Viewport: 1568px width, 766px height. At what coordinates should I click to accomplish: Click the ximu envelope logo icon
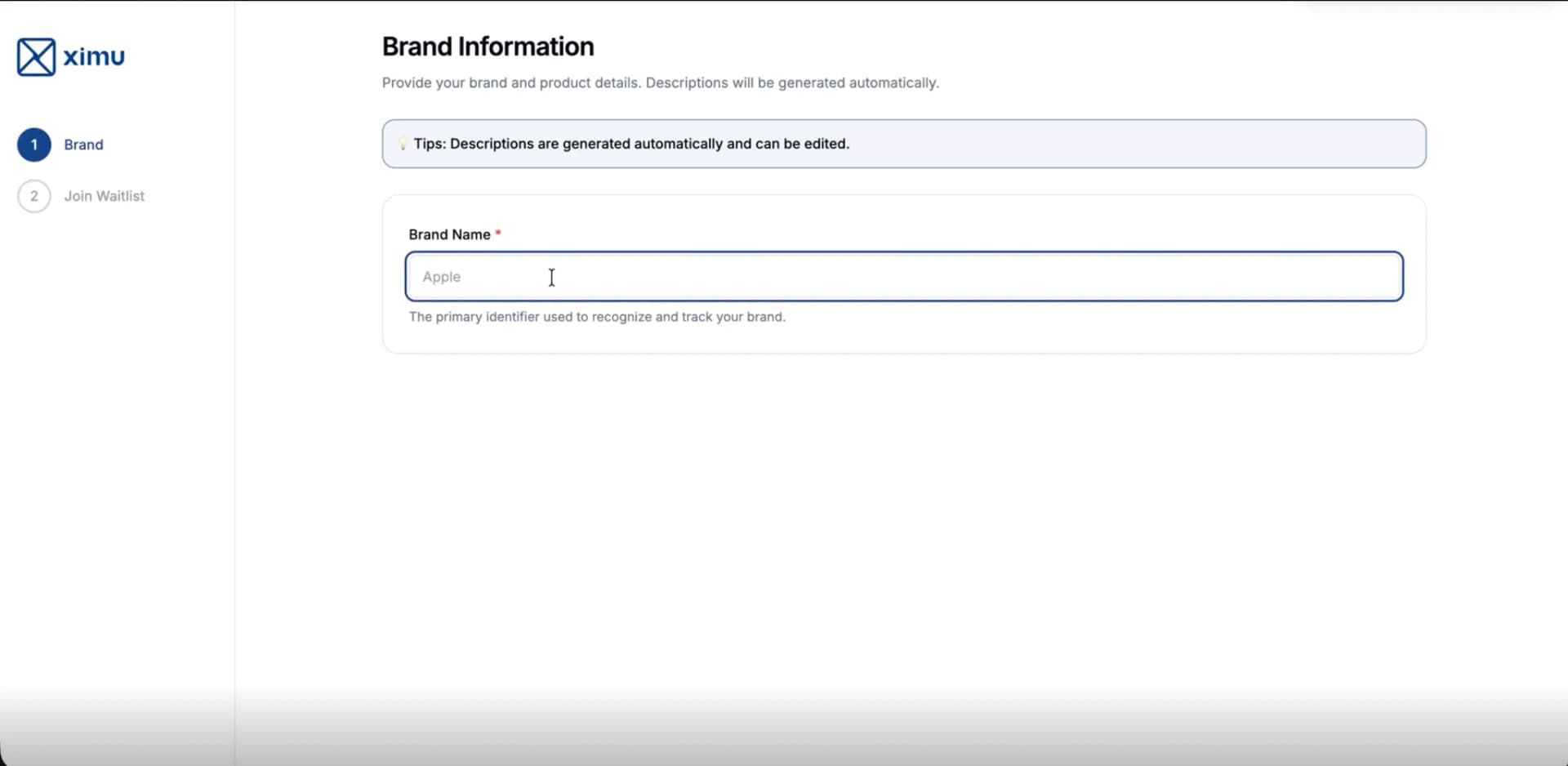tap(36, 57)
